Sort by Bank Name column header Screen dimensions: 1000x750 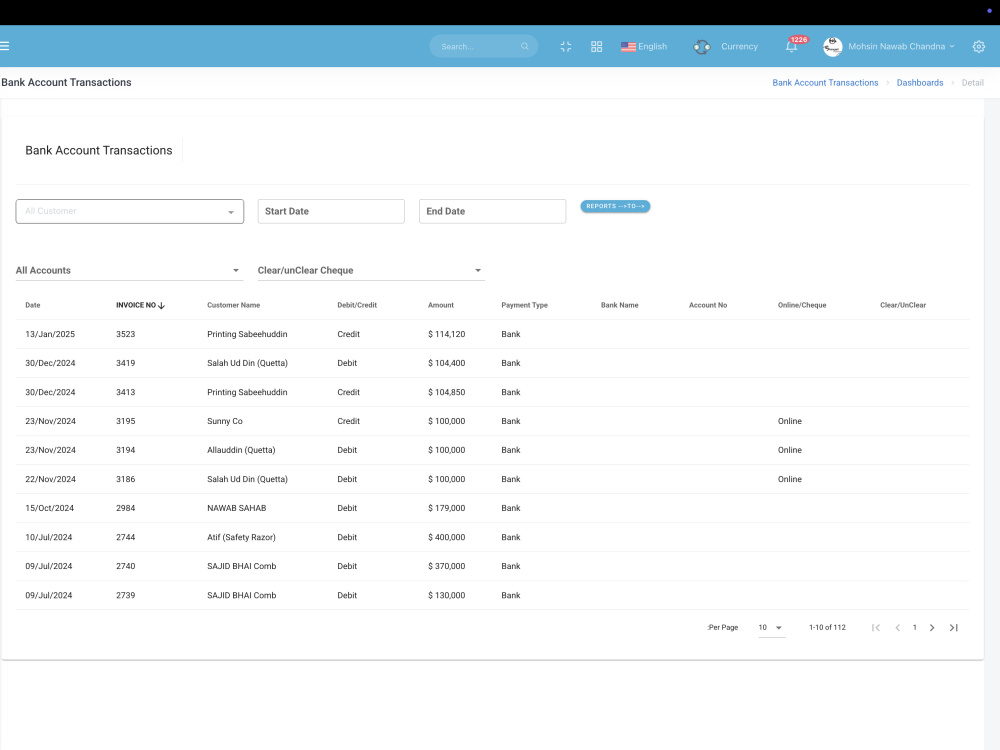(x=619, y=305)
